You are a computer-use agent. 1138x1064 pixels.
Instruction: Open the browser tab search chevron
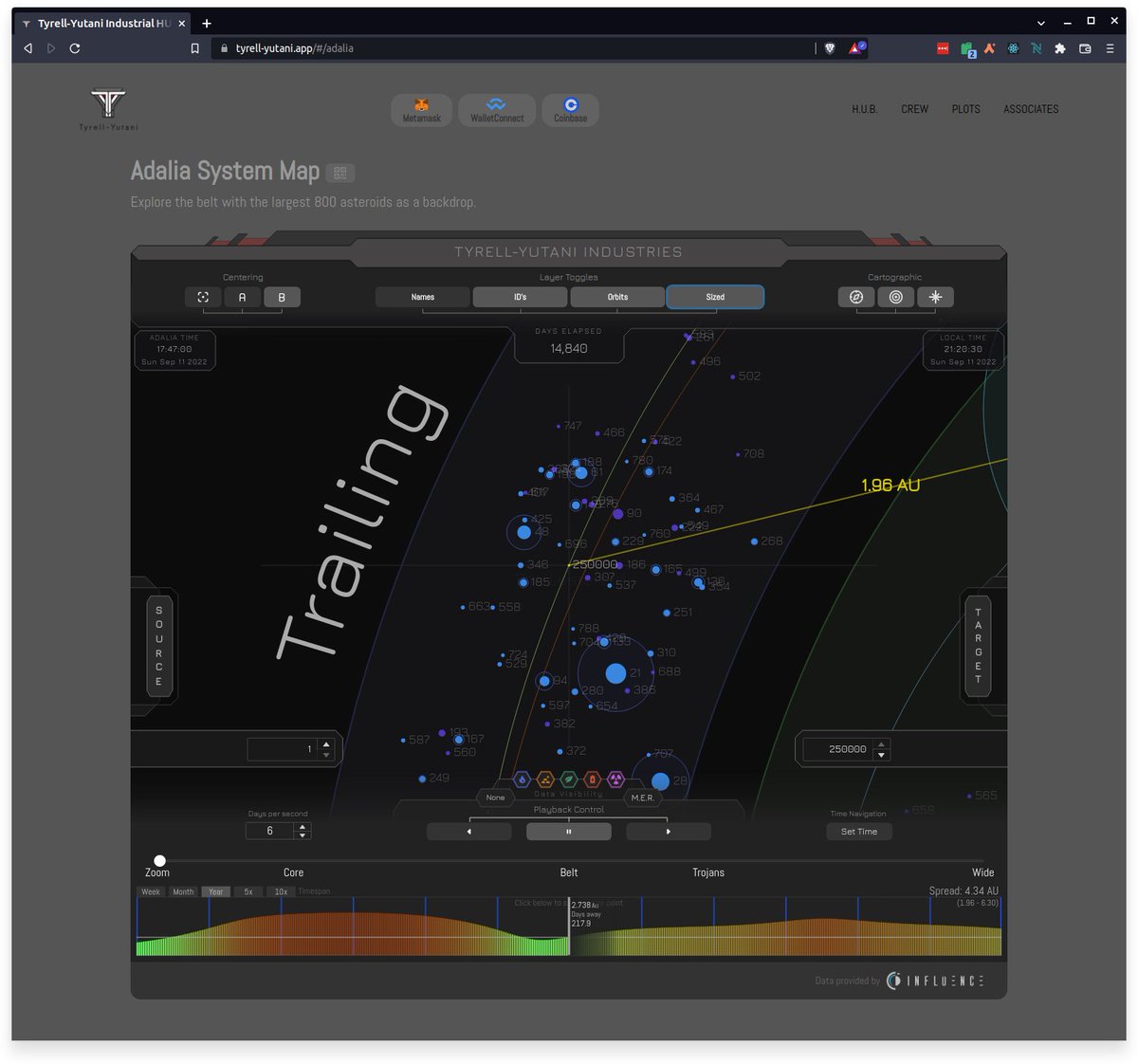coord(1040,23)
